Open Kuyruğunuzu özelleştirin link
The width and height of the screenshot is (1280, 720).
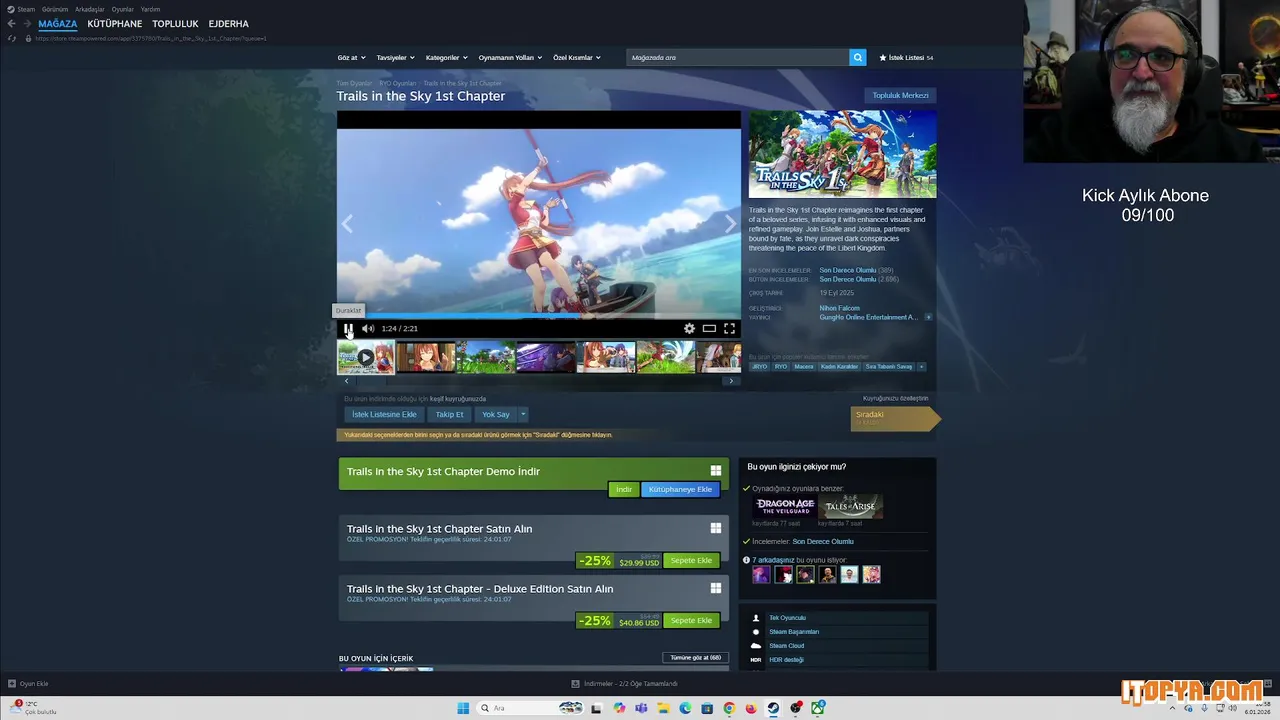pyautogui.click(x=896, y=398)
